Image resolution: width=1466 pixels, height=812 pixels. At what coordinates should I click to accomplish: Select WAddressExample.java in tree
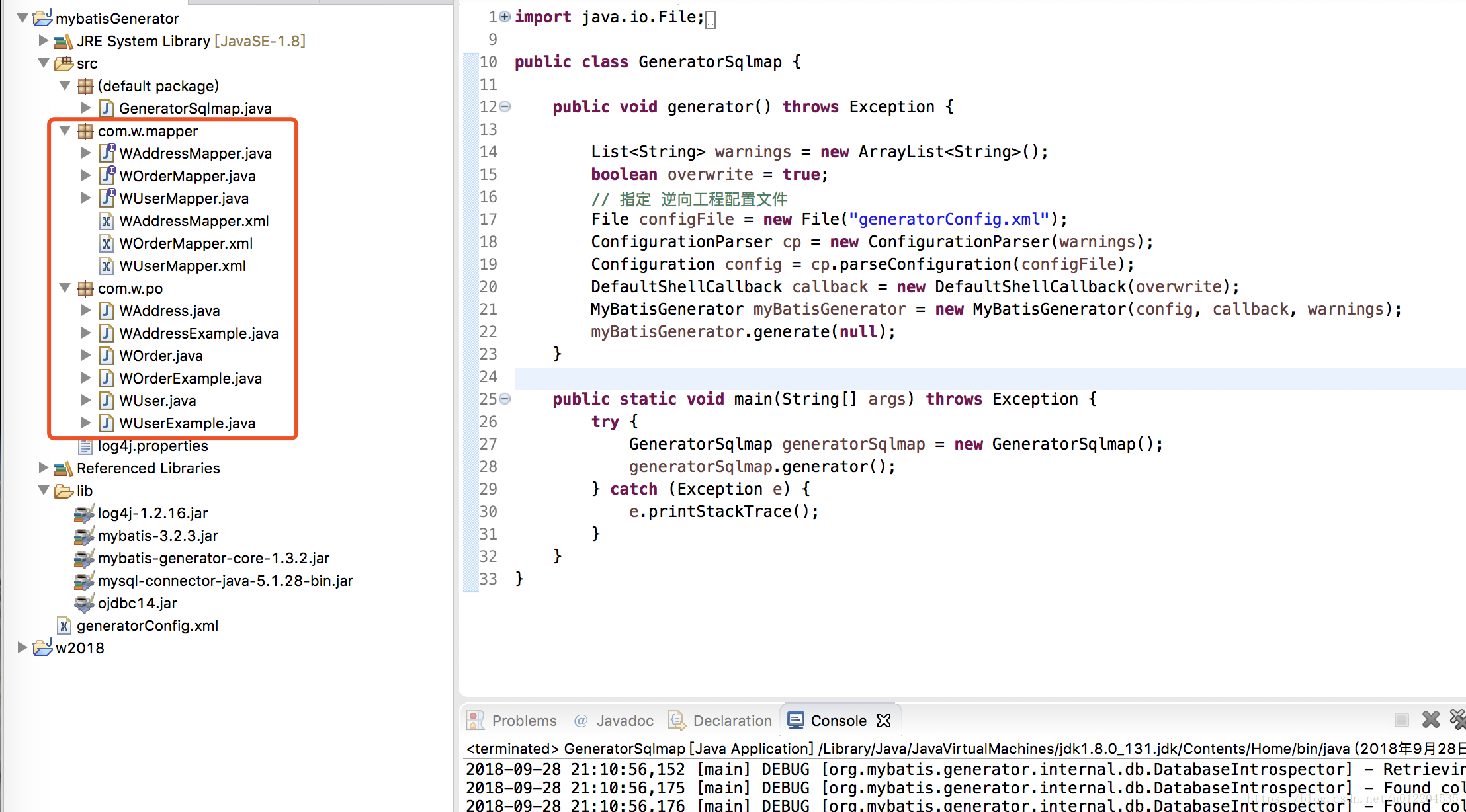(x=198, y=333)
